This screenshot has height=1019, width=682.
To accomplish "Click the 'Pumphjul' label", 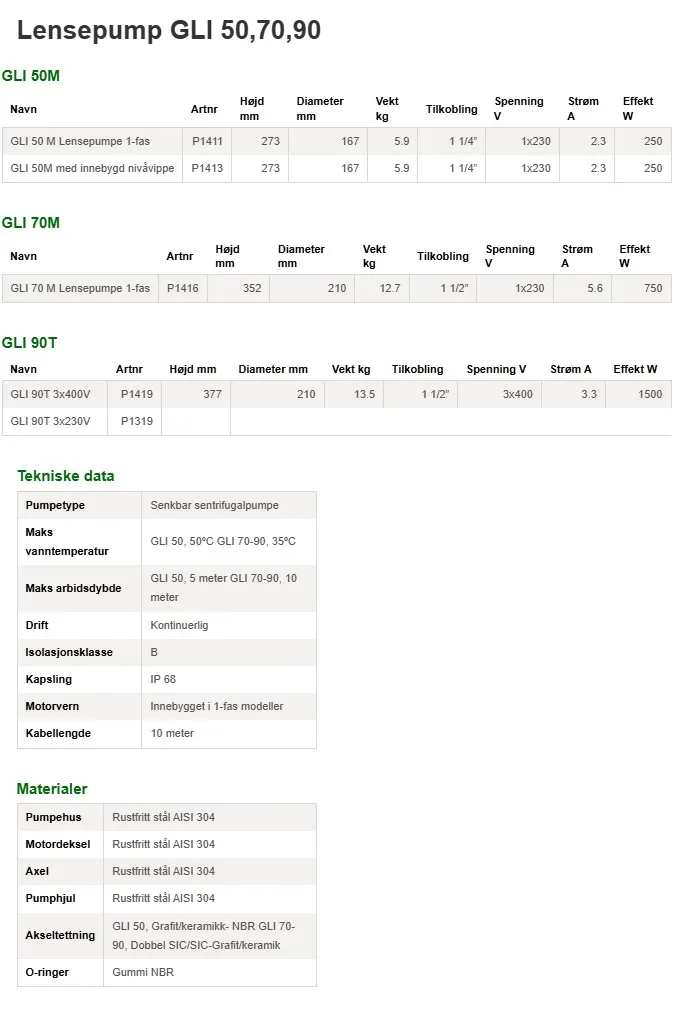I will (x=51, y=898).
